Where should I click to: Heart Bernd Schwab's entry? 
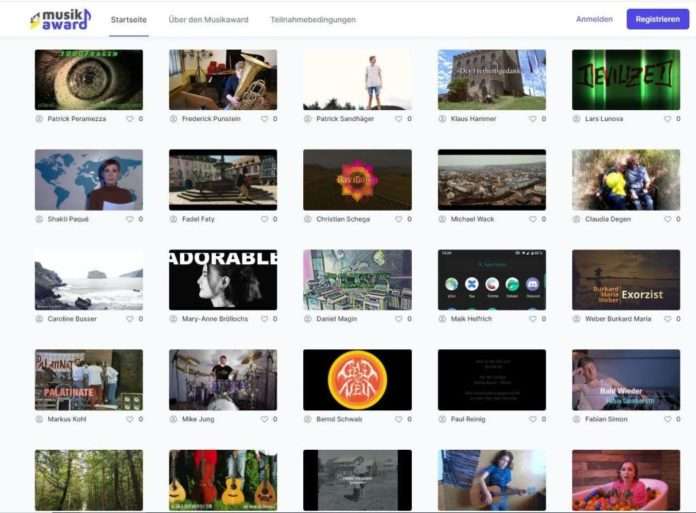pyautogui.click(x=398, y=419)
